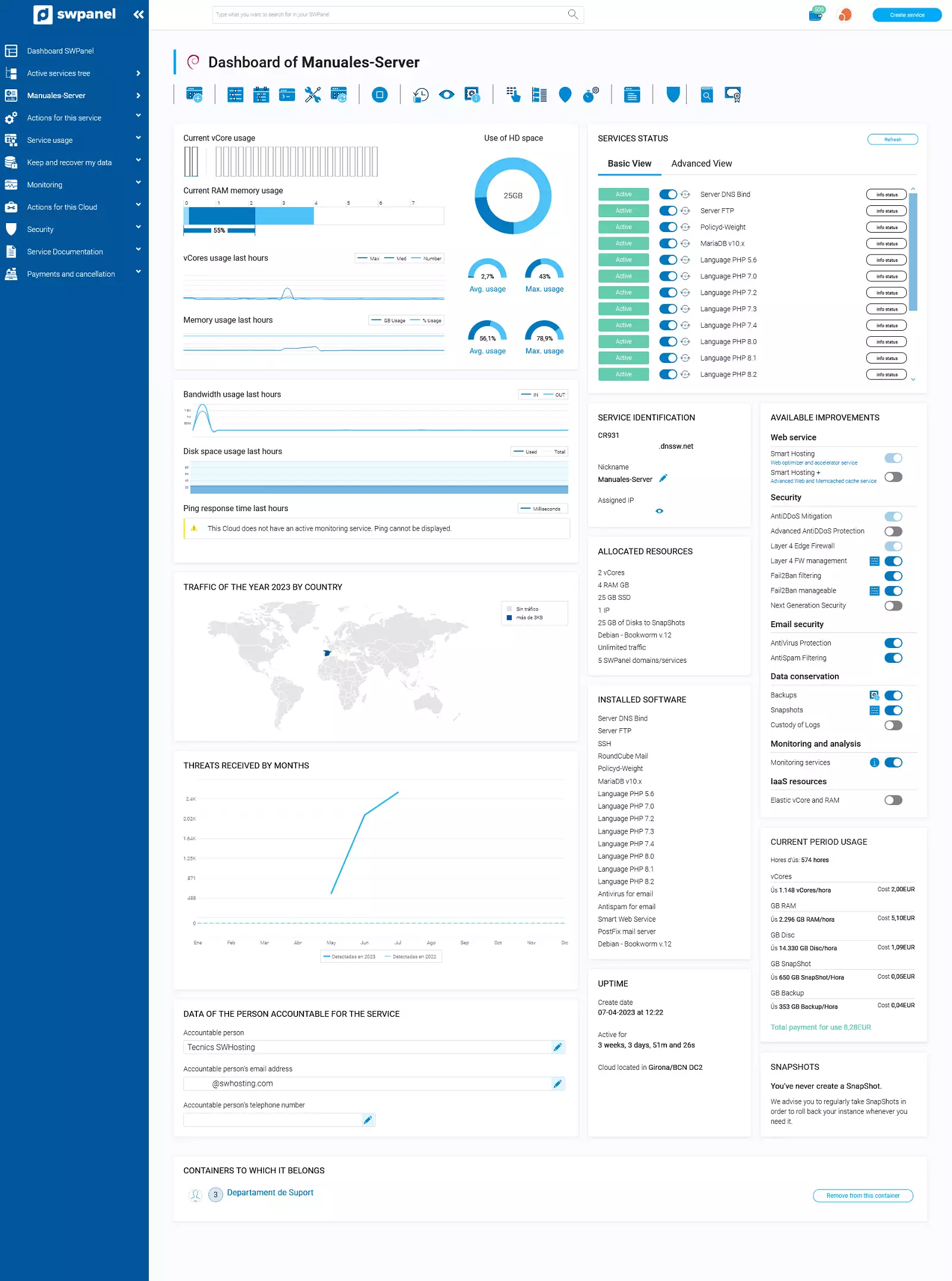The image size is (952, 1281).
Task: Collapse the sidebar with double arrow
Action: pos(138,14)
